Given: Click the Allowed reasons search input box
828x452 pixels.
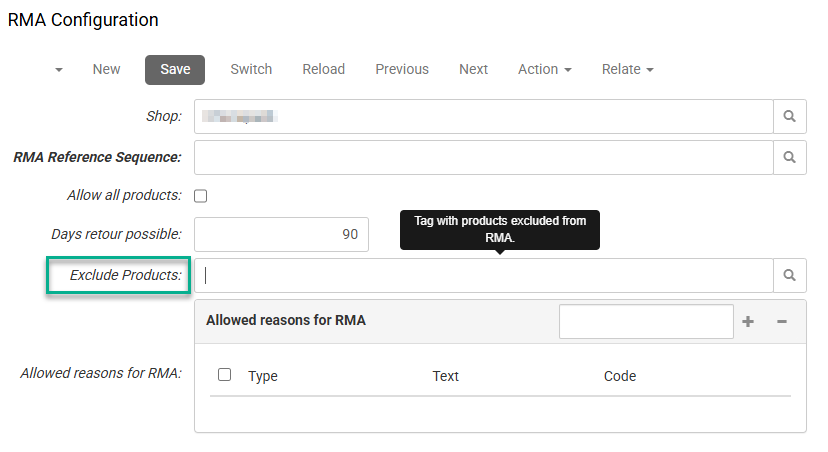Looking at the screenshot, I should coord(646,321).
